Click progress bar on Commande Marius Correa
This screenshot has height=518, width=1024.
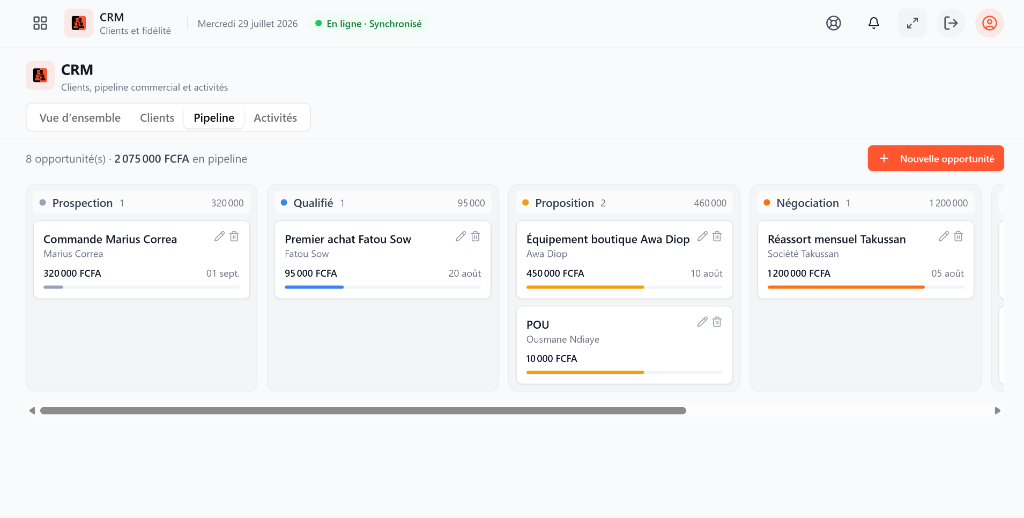142,287
